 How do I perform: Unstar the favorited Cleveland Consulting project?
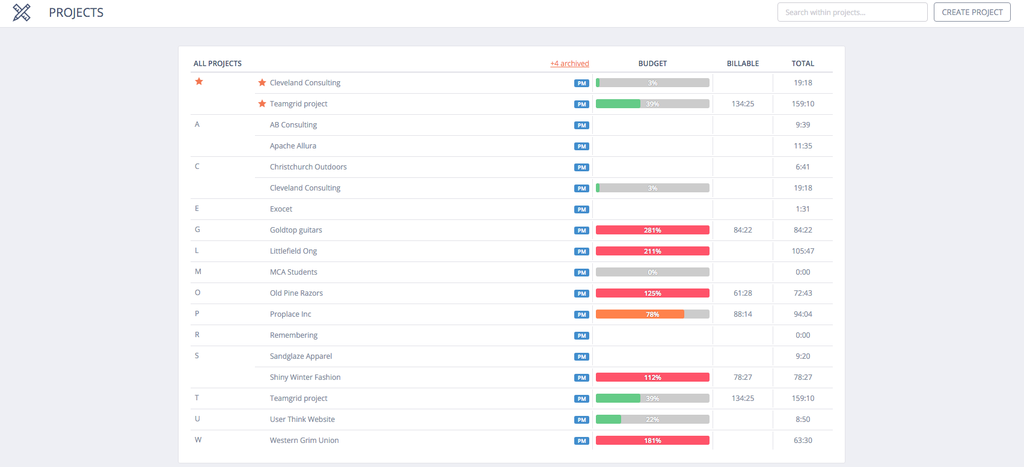click(x=262, y=83)
